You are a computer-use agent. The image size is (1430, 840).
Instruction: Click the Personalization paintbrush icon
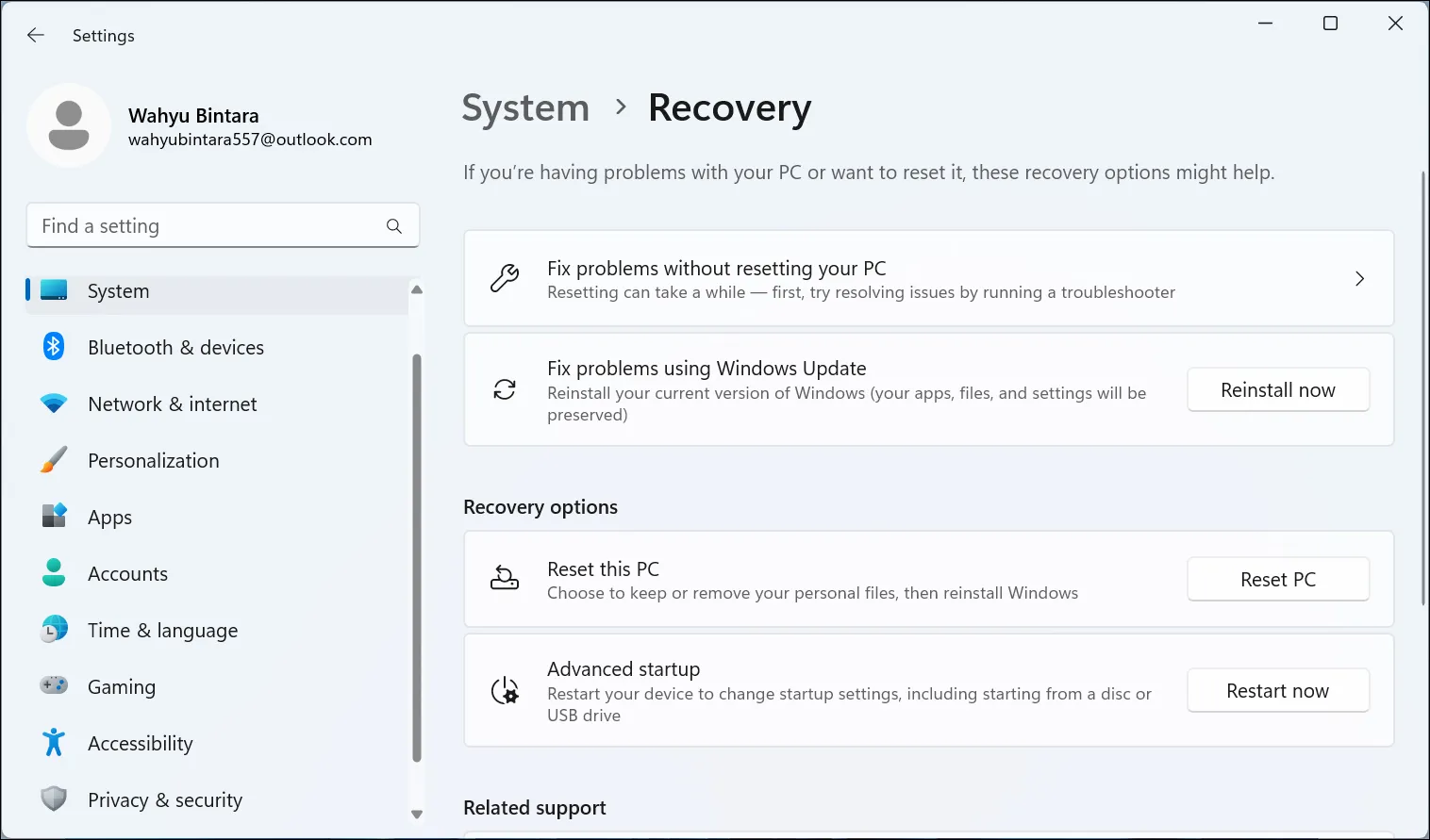click(54, 460)
